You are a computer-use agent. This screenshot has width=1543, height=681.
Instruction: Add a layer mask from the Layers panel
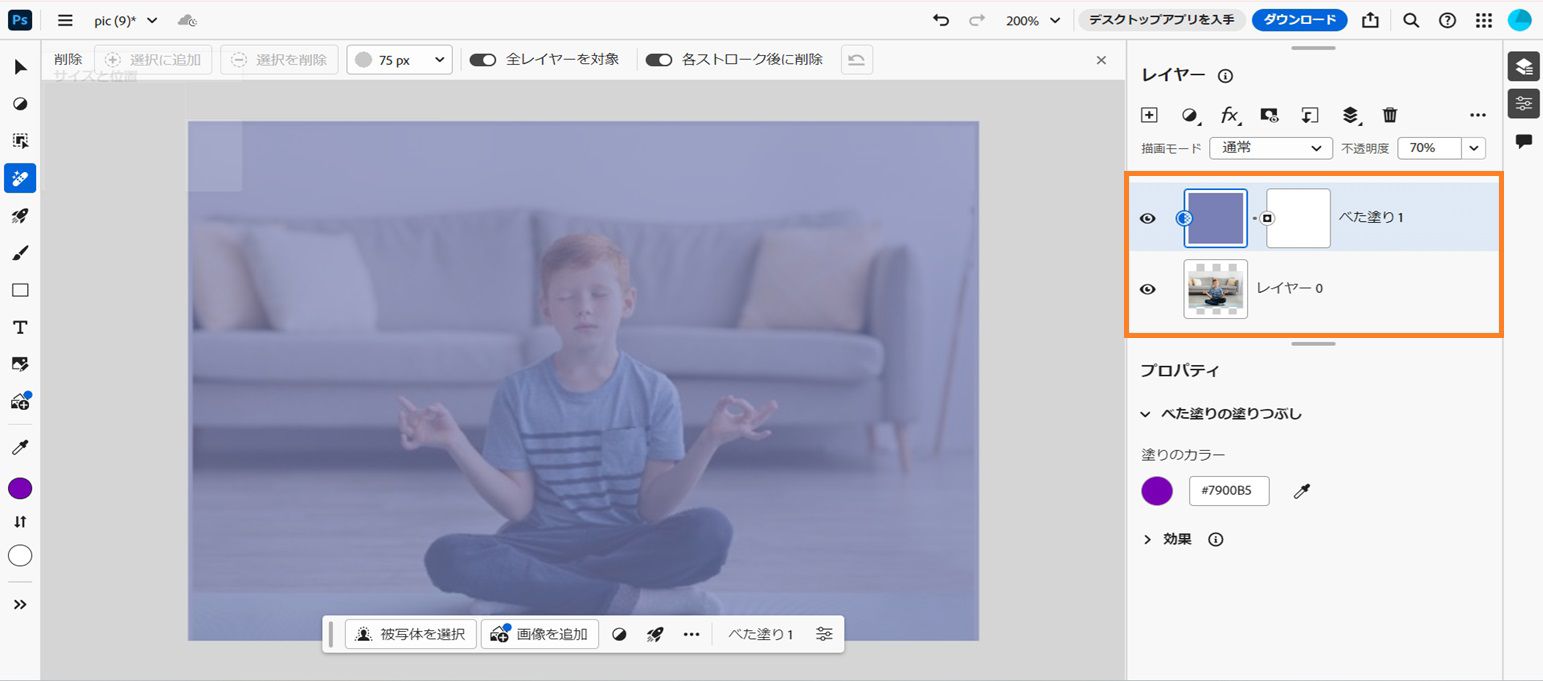[x=1269, y=114]
